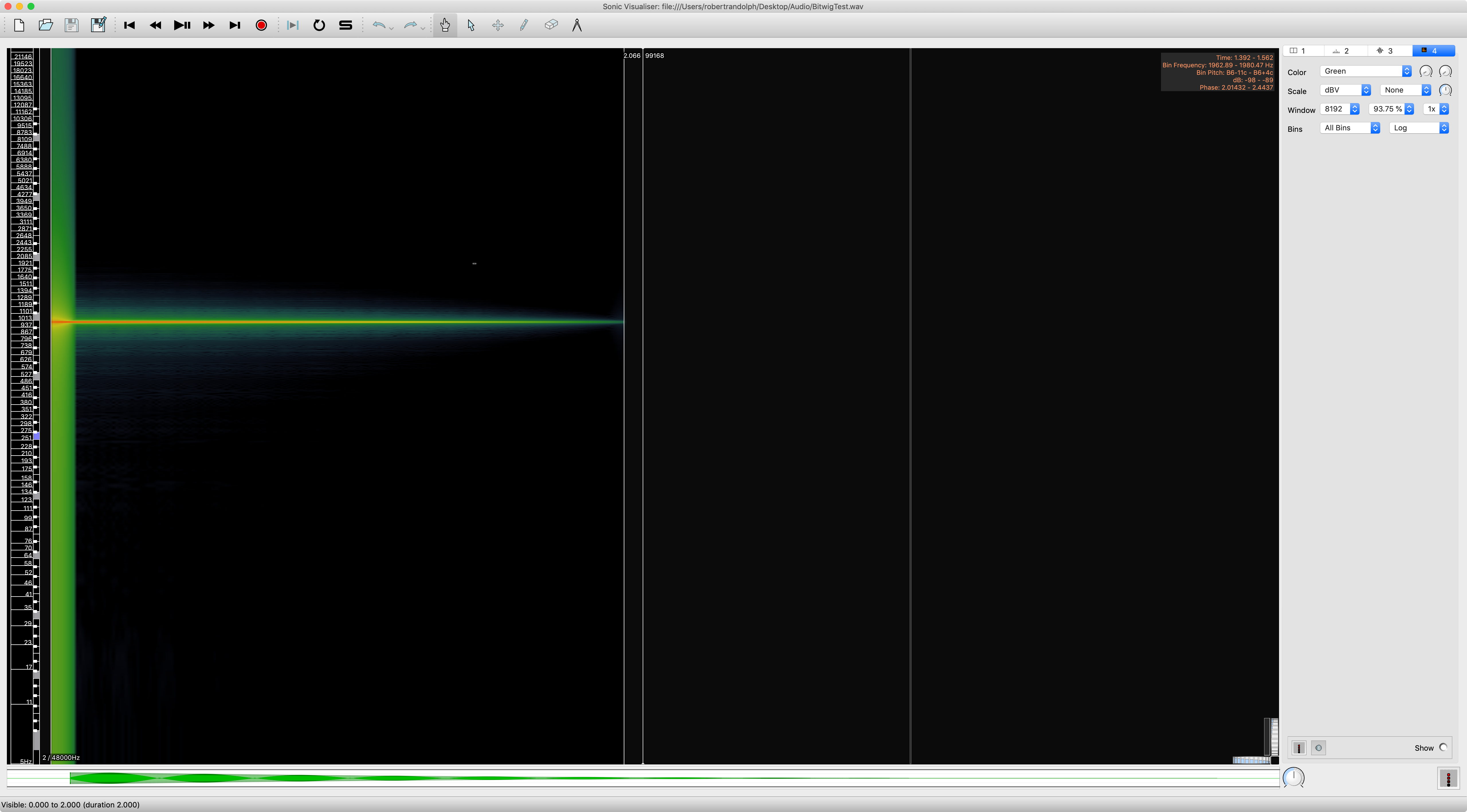Open the Bins scale dropdown showing Log
The image size is (1467, 812).
1419,128
